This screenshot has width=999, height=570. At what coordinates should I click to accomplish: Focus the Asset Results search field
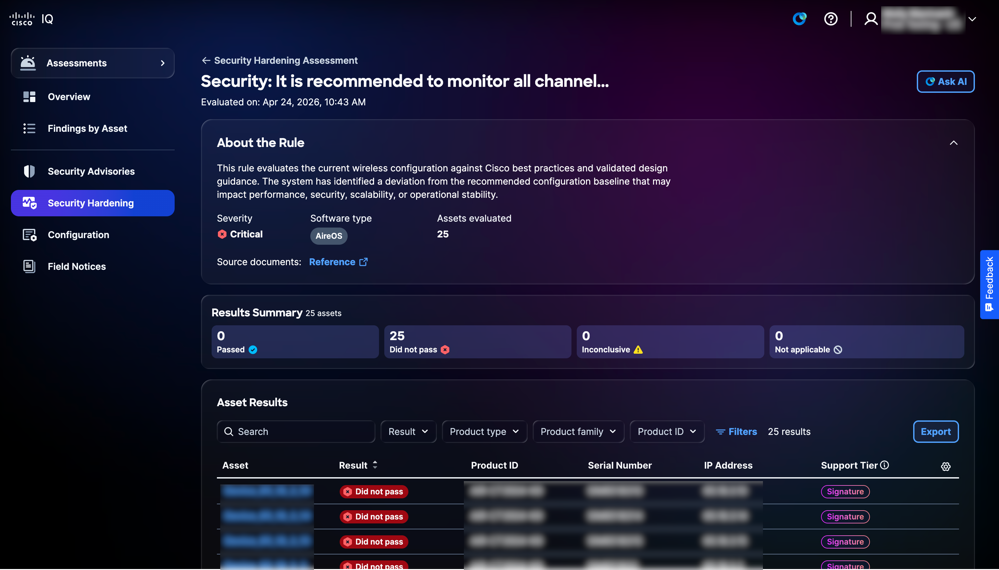pos(296,432)
